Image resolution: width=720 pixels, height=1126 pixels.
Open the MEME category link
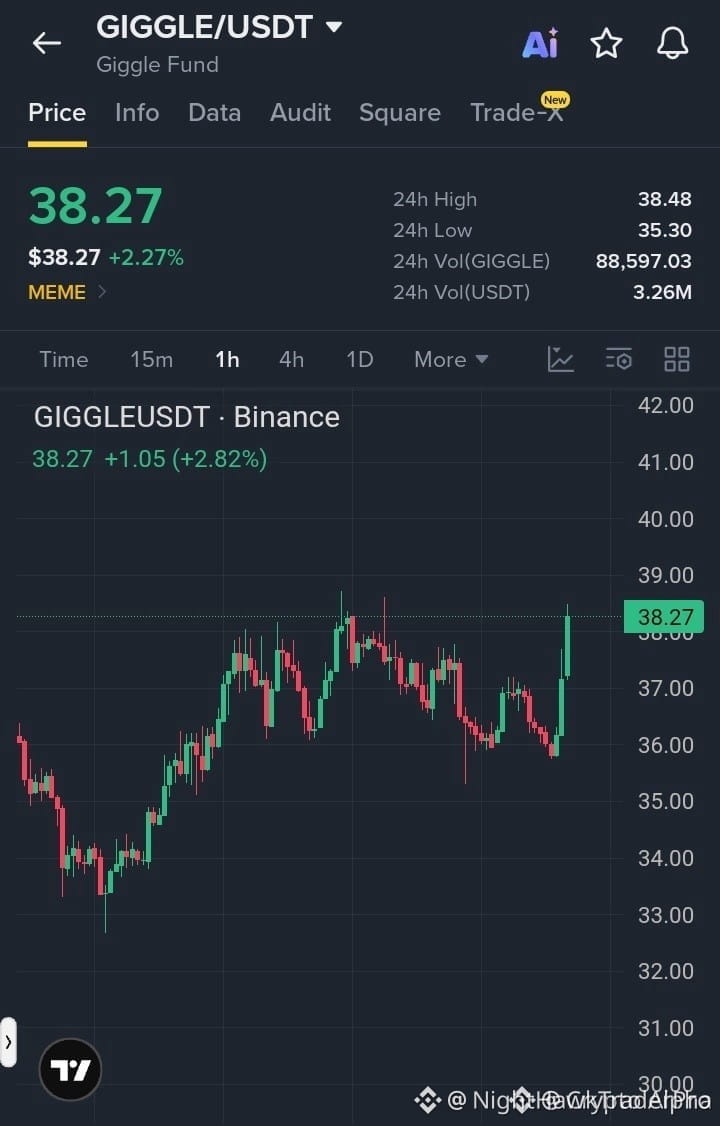coord(67,292)
